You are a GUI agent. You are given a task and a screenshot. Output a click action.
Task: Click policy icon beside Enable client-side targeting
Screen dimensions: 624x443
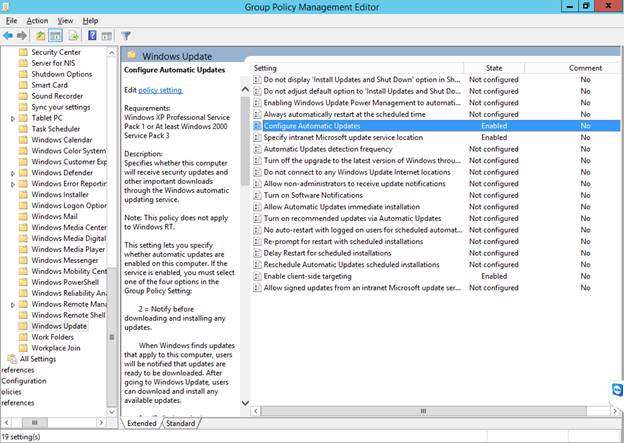pyautogui.click(x=257, y=276)
